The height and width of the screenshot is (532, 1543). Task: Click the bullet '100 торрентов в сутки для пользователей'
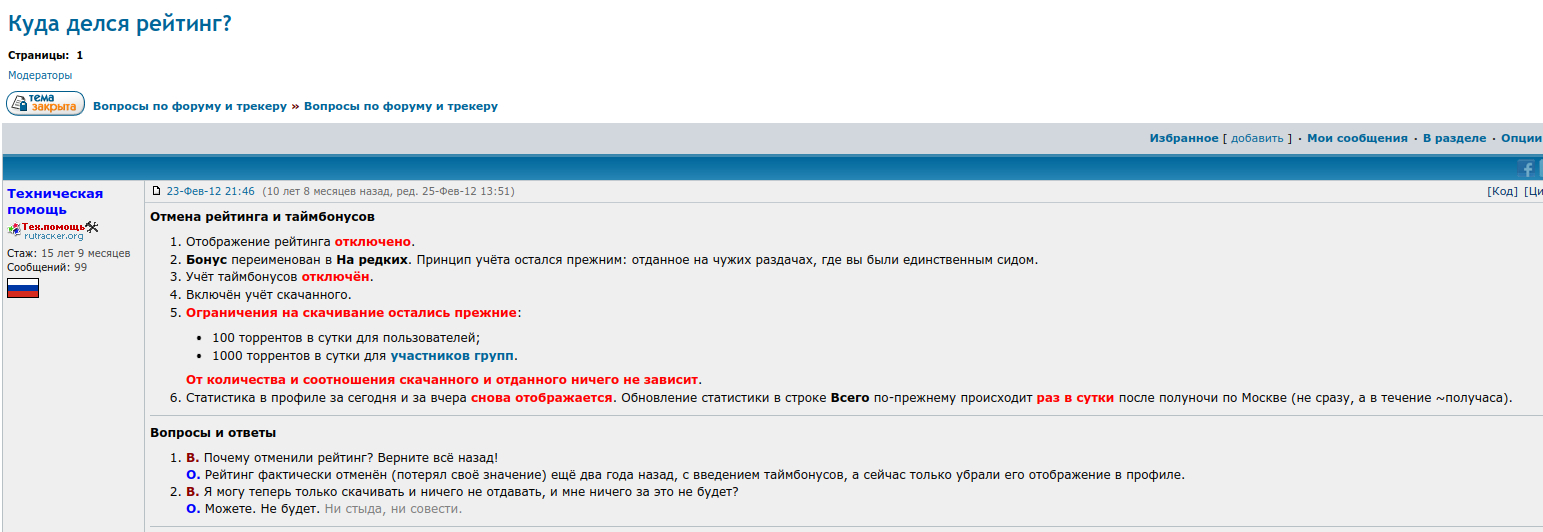click(x=346, y=337)
